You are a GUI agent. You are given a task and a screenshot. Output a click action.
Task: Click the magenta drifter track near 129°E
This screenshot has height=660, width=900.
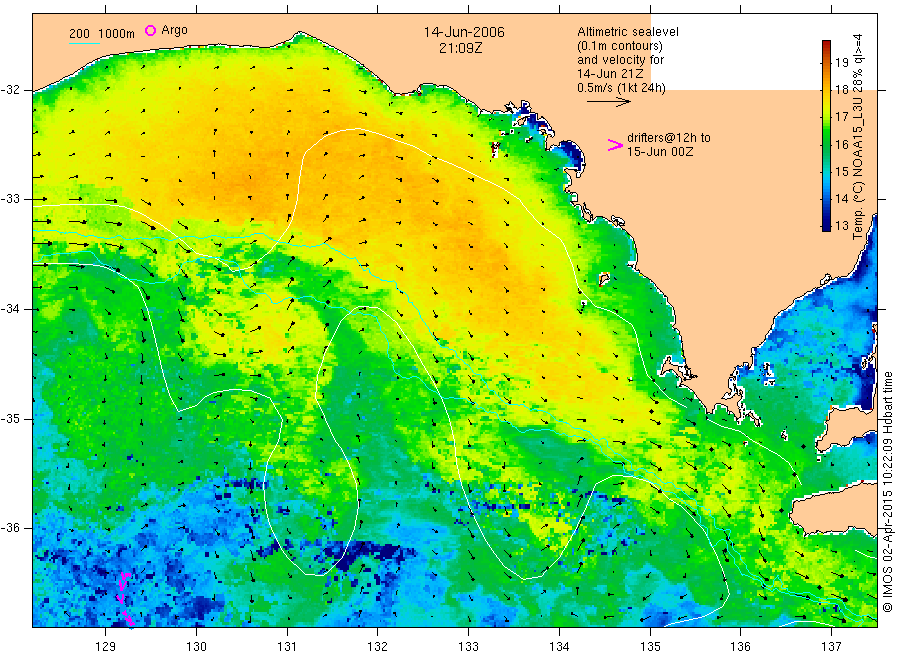tap(125, 599)
